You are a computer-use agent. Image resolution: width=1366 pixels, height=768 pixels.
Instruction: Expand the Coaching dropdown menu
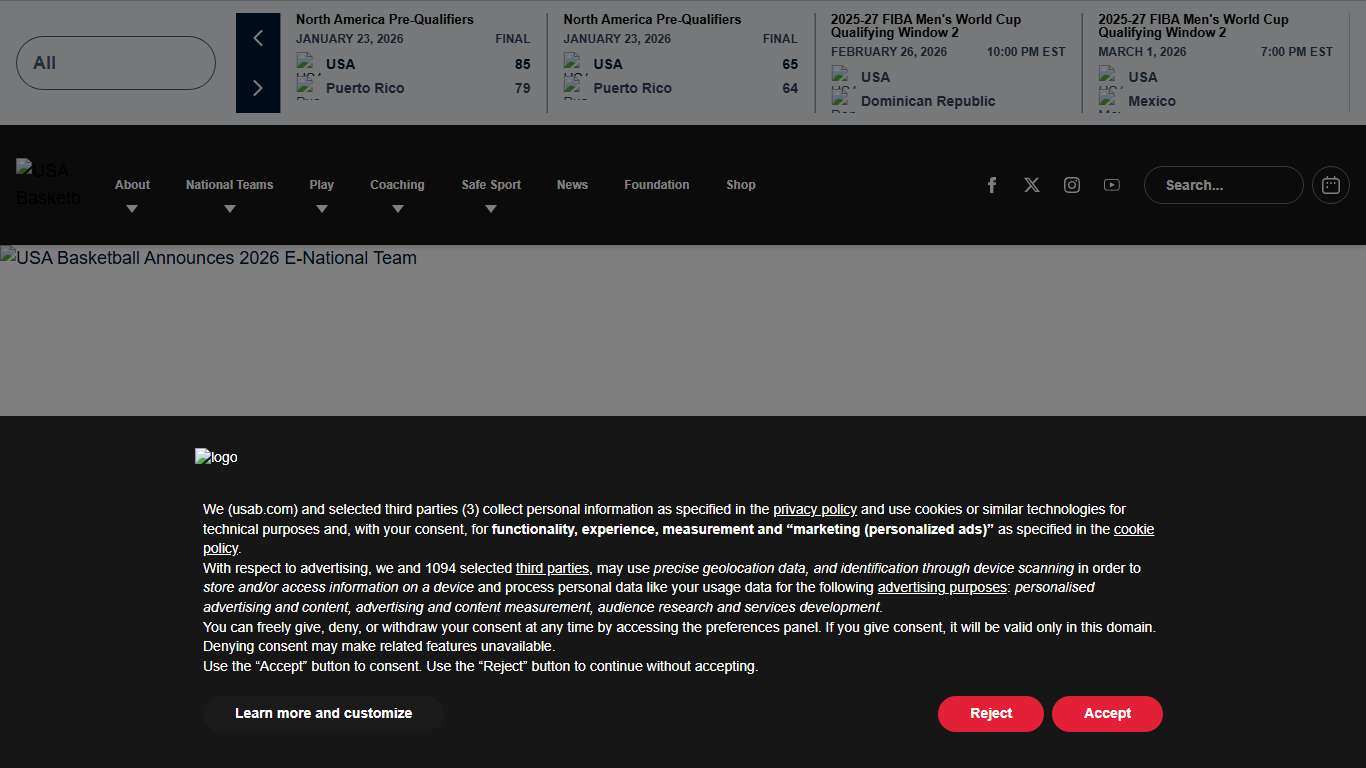tap(397, 208)
